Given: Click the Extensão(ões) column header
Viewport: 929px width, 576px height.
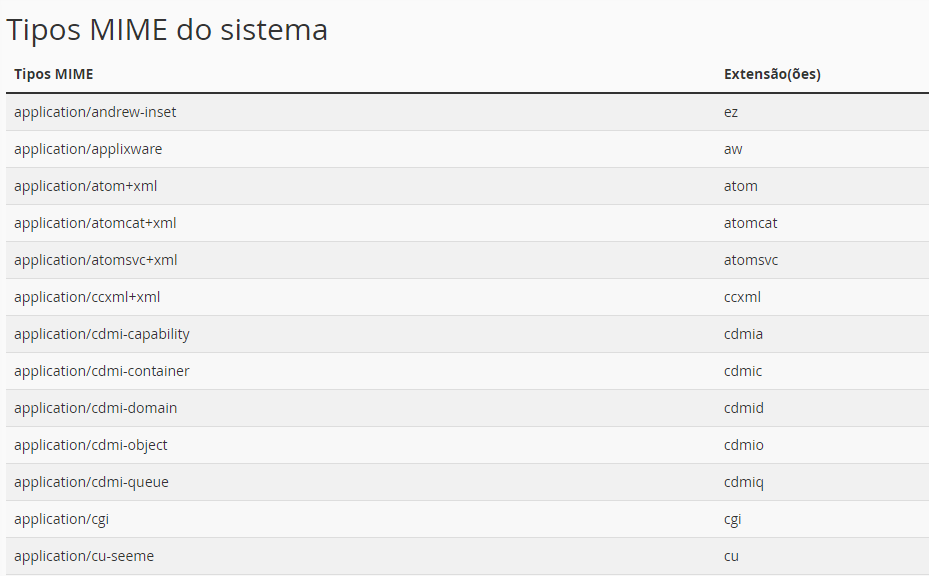Looking at the screenshot, I should click(x=772, y=74).
